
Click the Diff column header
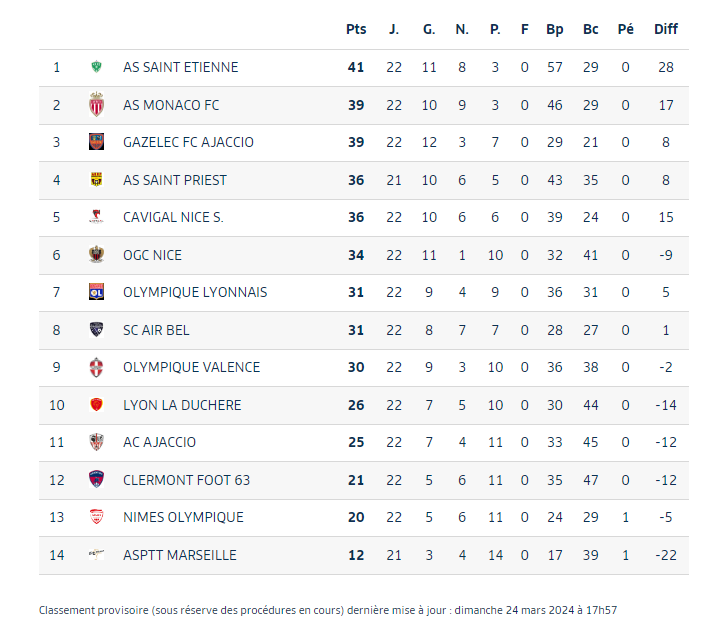(666, 29)
